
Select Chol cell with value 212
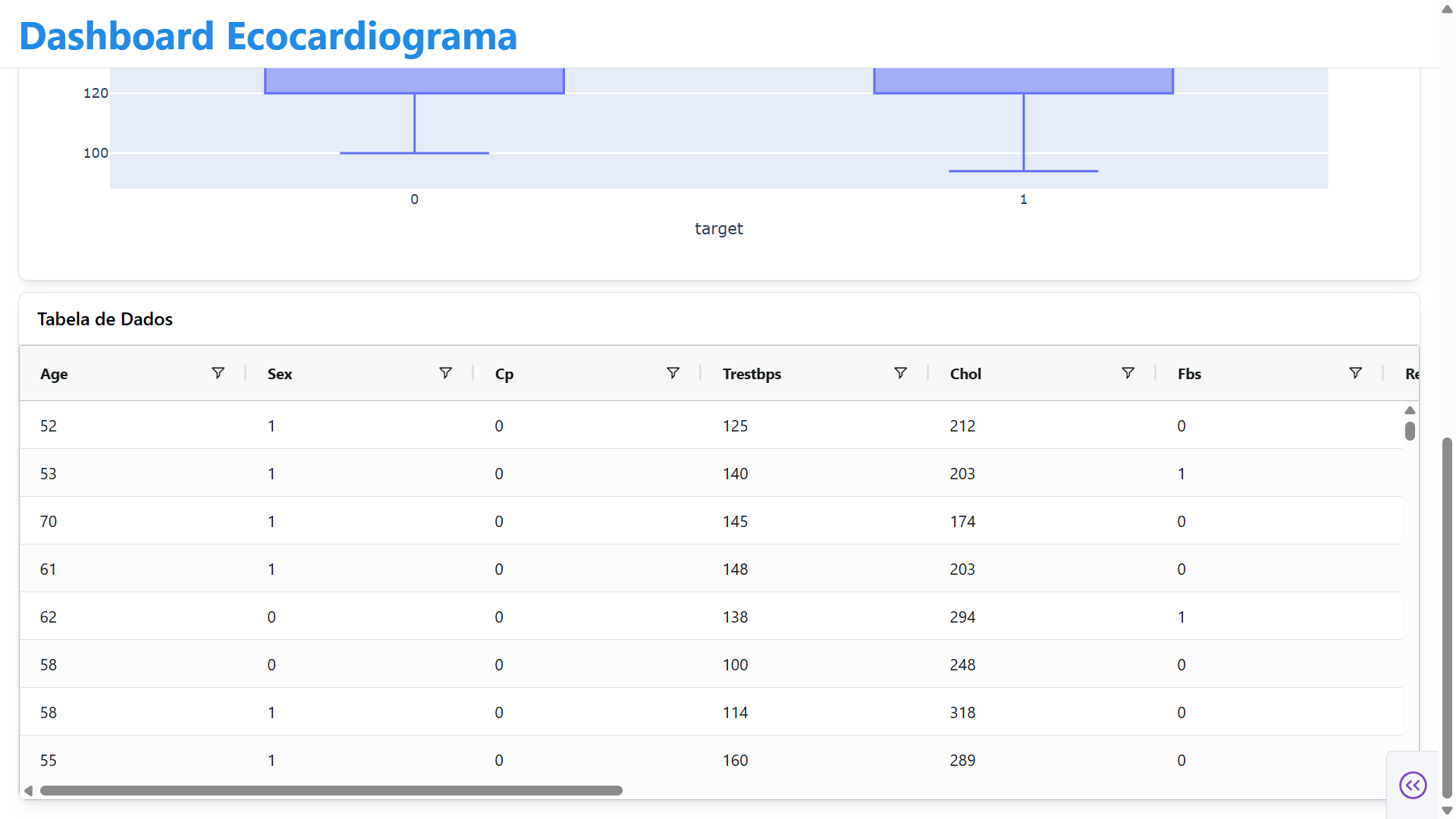coord(1043,425)
